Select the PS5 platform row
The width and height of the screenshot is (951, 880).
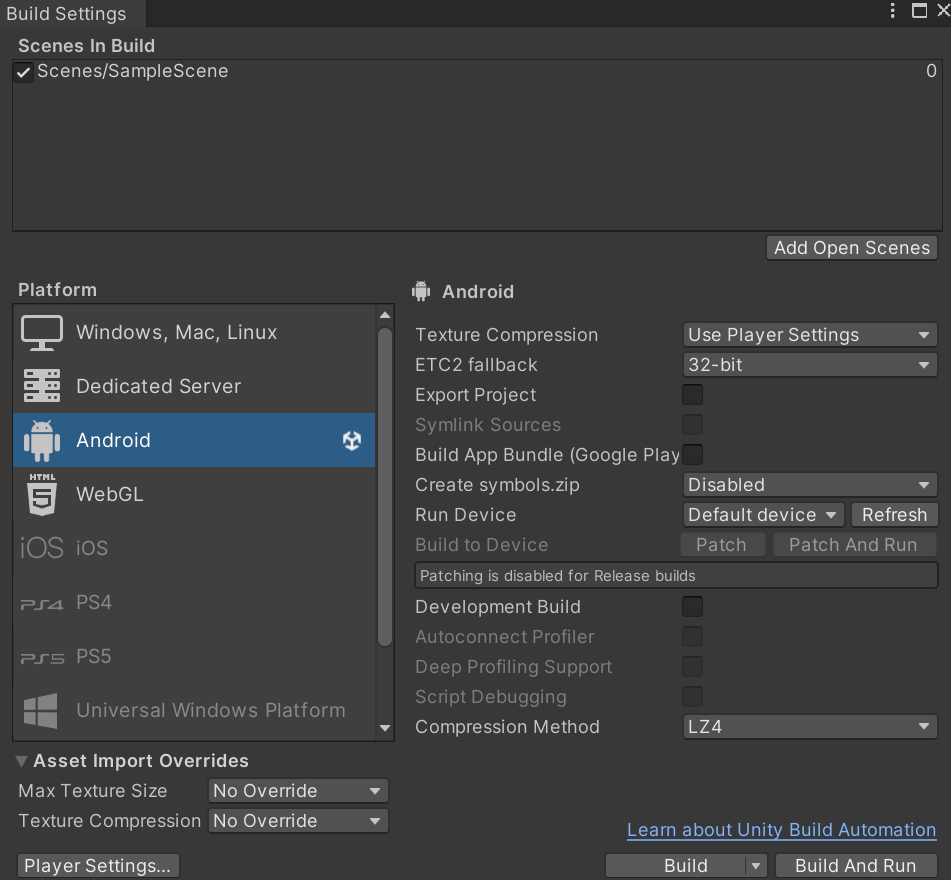click(194, 656)
